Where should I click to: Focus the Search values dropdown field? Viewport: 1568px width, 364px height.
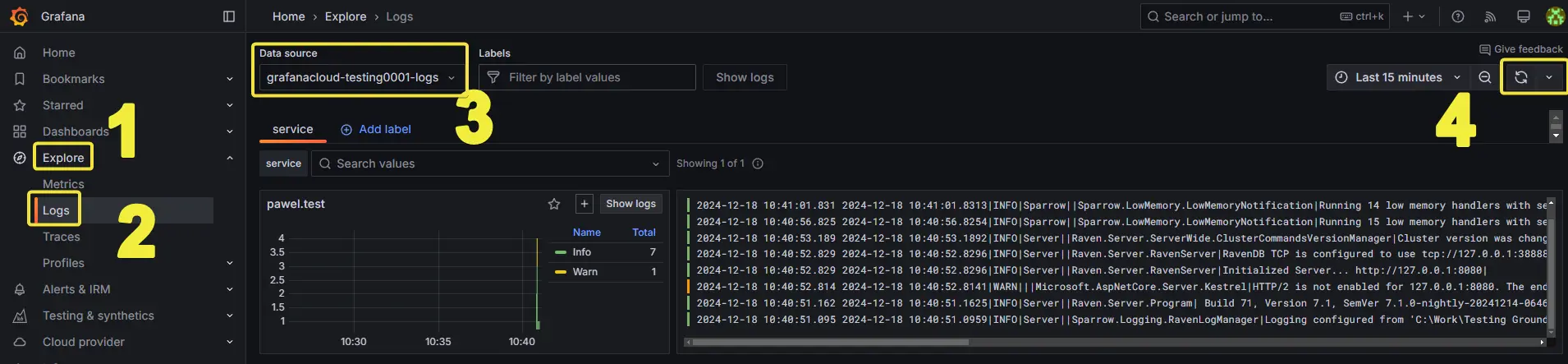(490, 164)
